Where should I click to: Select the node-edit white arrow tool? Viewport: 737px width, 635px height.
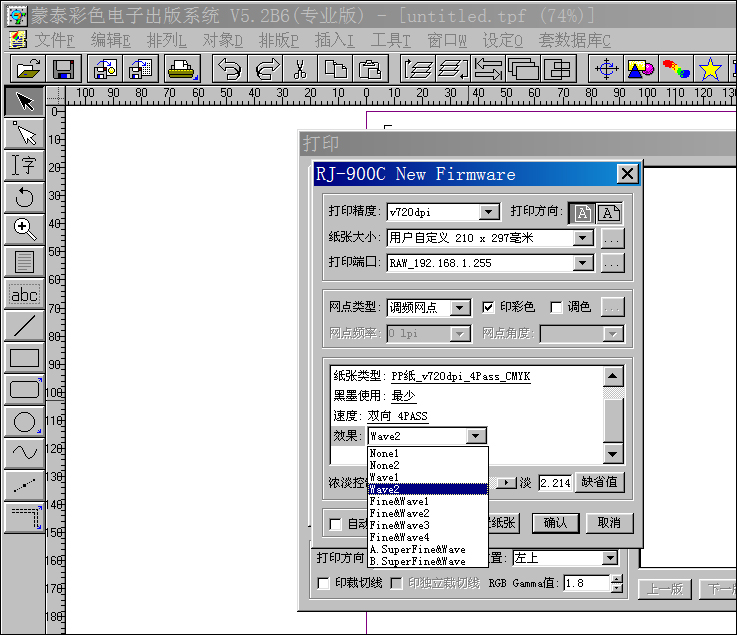coord(24,133)
